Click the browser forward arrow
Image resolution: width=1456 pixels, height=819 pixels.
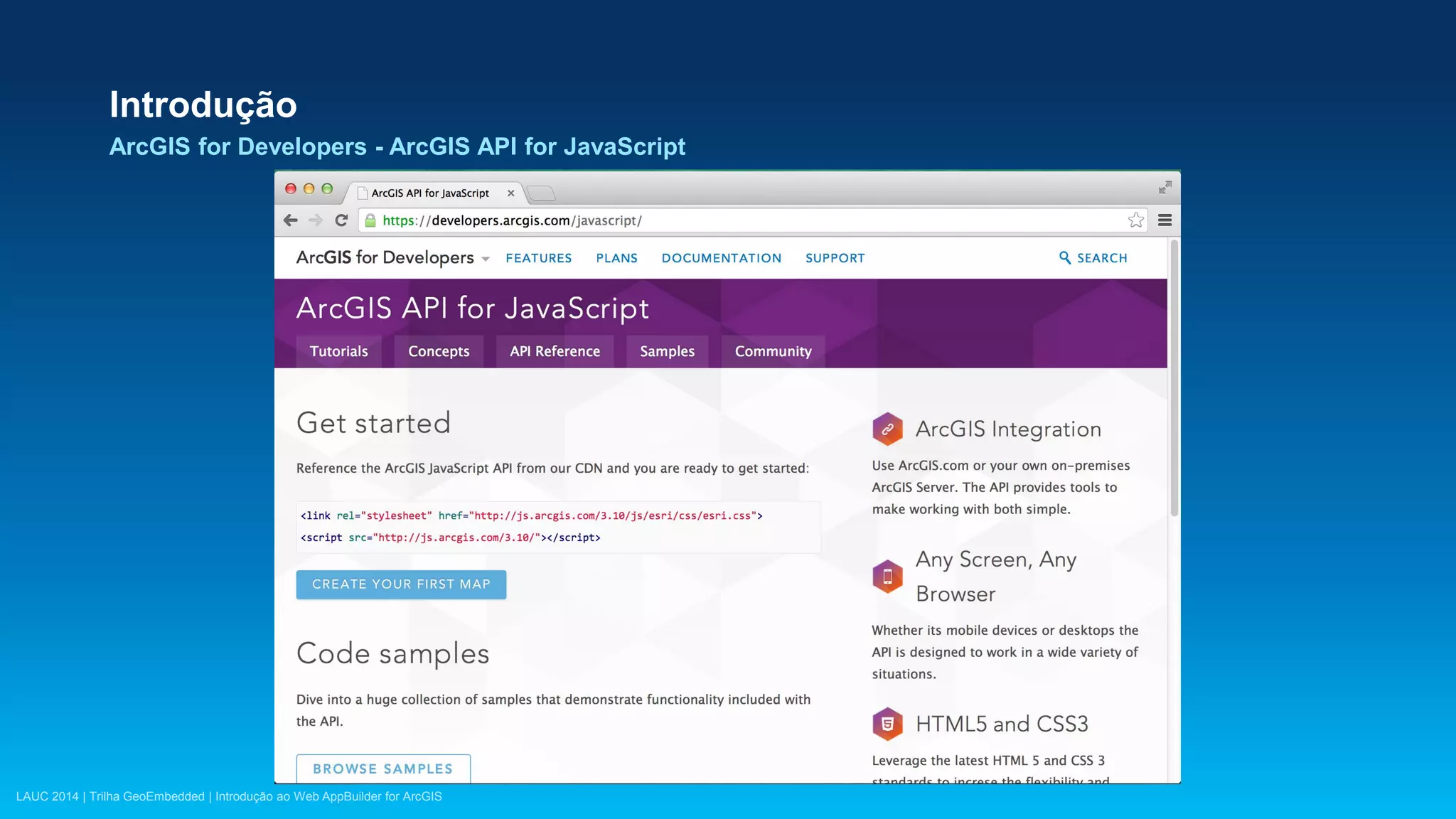pyautogui.click(x=316, y=220)
